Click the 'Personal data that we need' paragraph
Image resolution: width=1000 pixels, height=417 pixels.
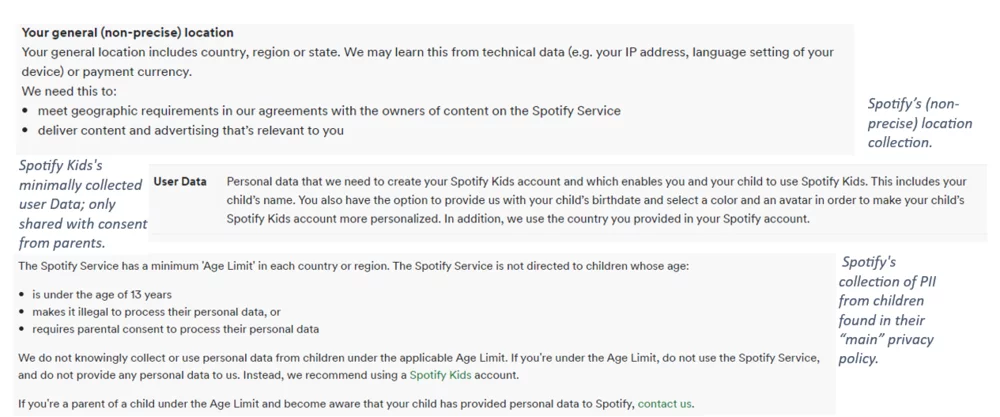(x=596, y=182)
